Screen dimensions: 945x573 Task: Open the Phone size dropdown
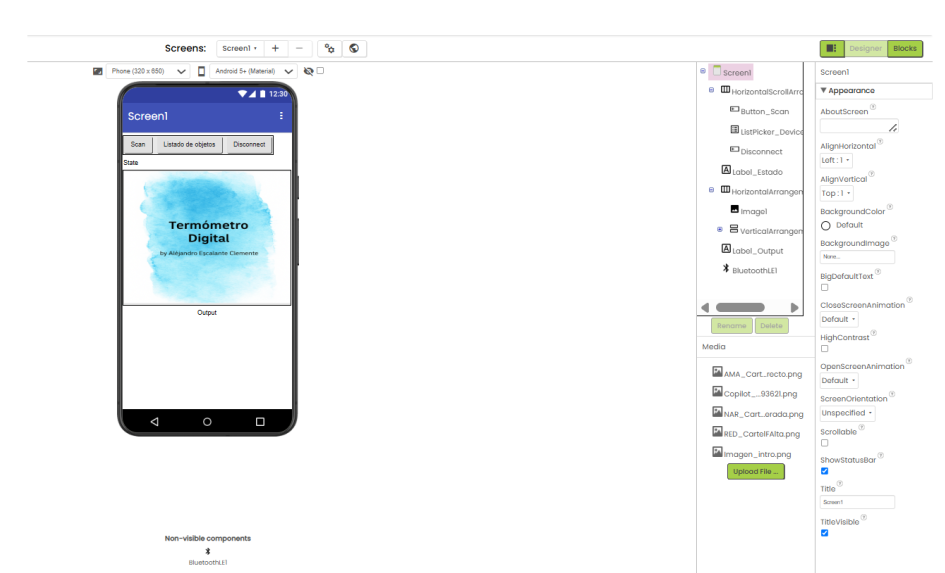coord(147,71)
